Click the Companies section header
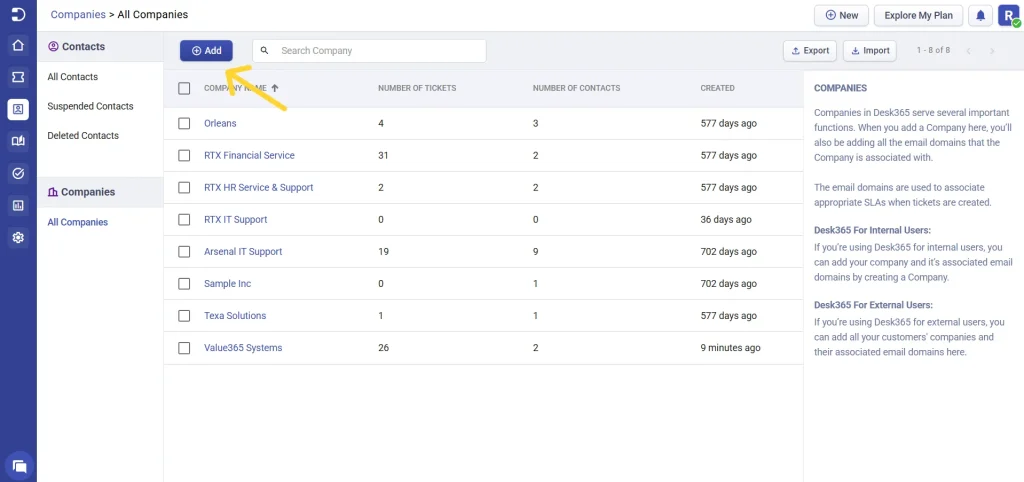Screen dimensions: 1024x482 pyautogui.click(x=100, y=192)
